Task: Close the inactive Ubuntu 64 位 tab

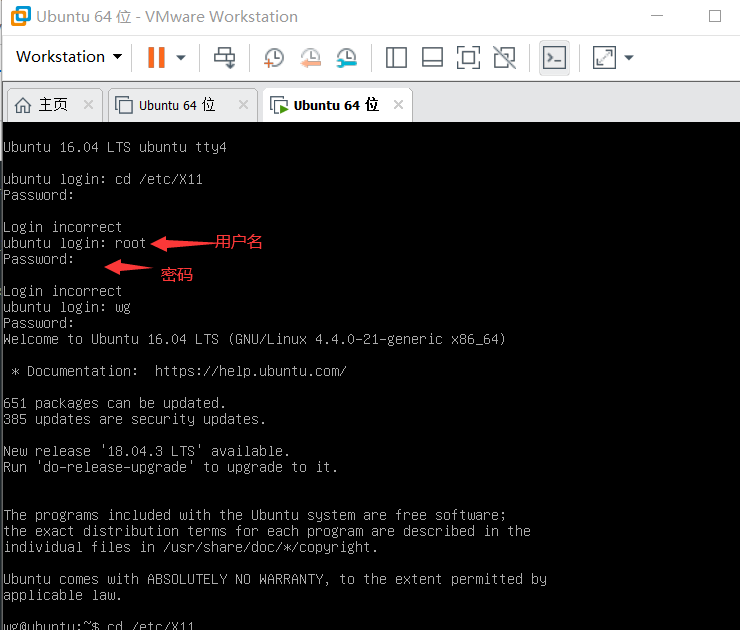Action: 244,105
